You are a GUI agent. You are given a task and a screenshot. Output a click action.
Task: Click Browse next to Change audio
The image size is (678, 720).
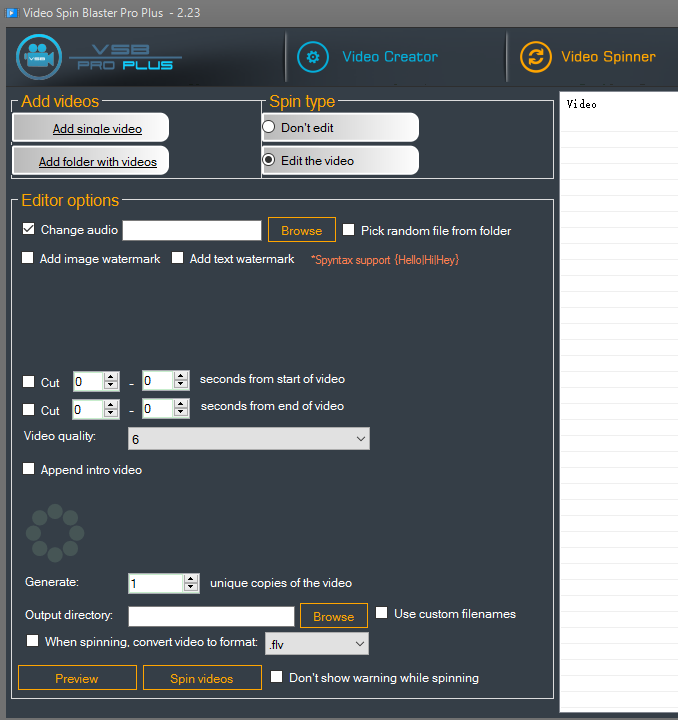click(302, 230)
